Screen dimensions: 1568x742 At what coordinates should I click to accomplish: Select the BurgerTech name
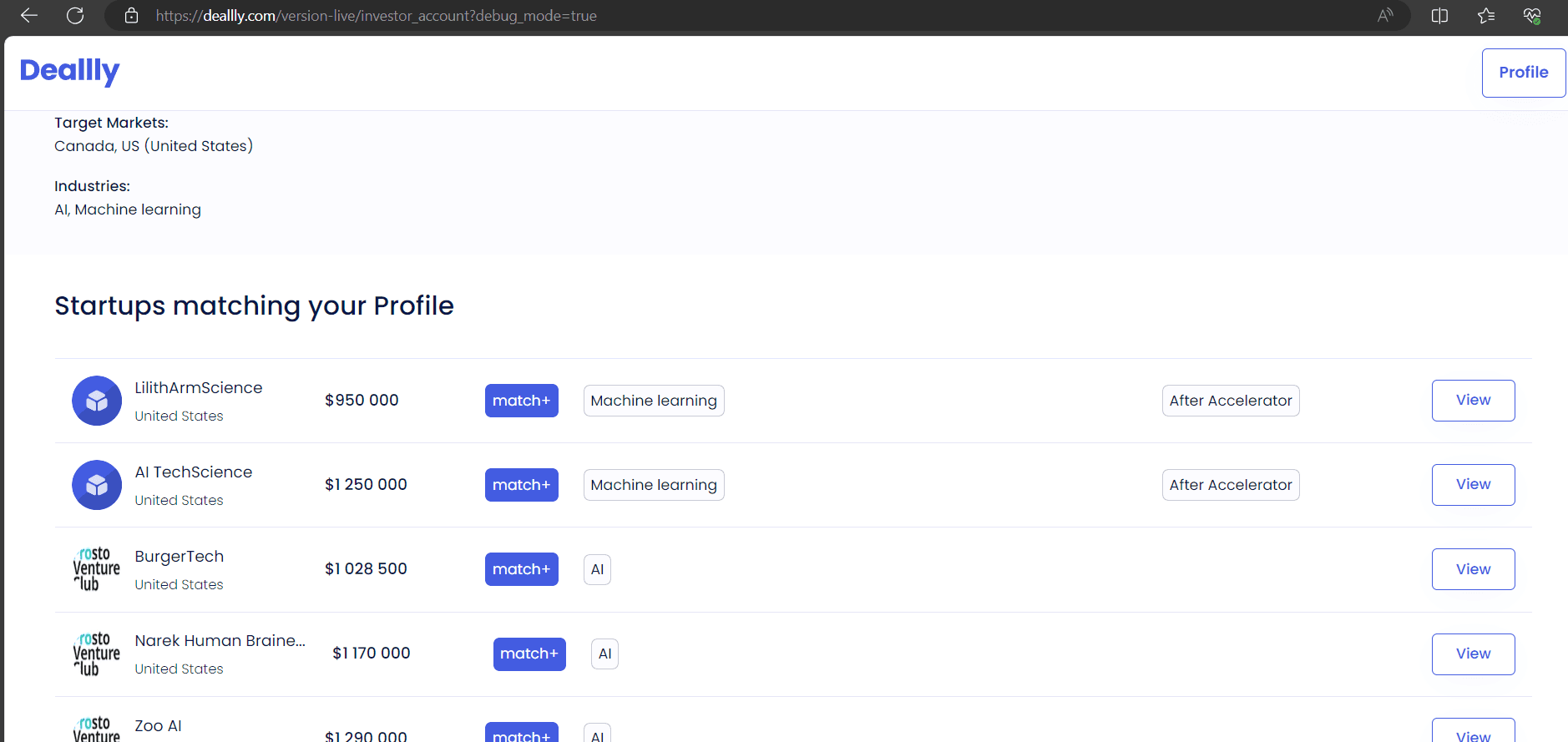(180, 557)
